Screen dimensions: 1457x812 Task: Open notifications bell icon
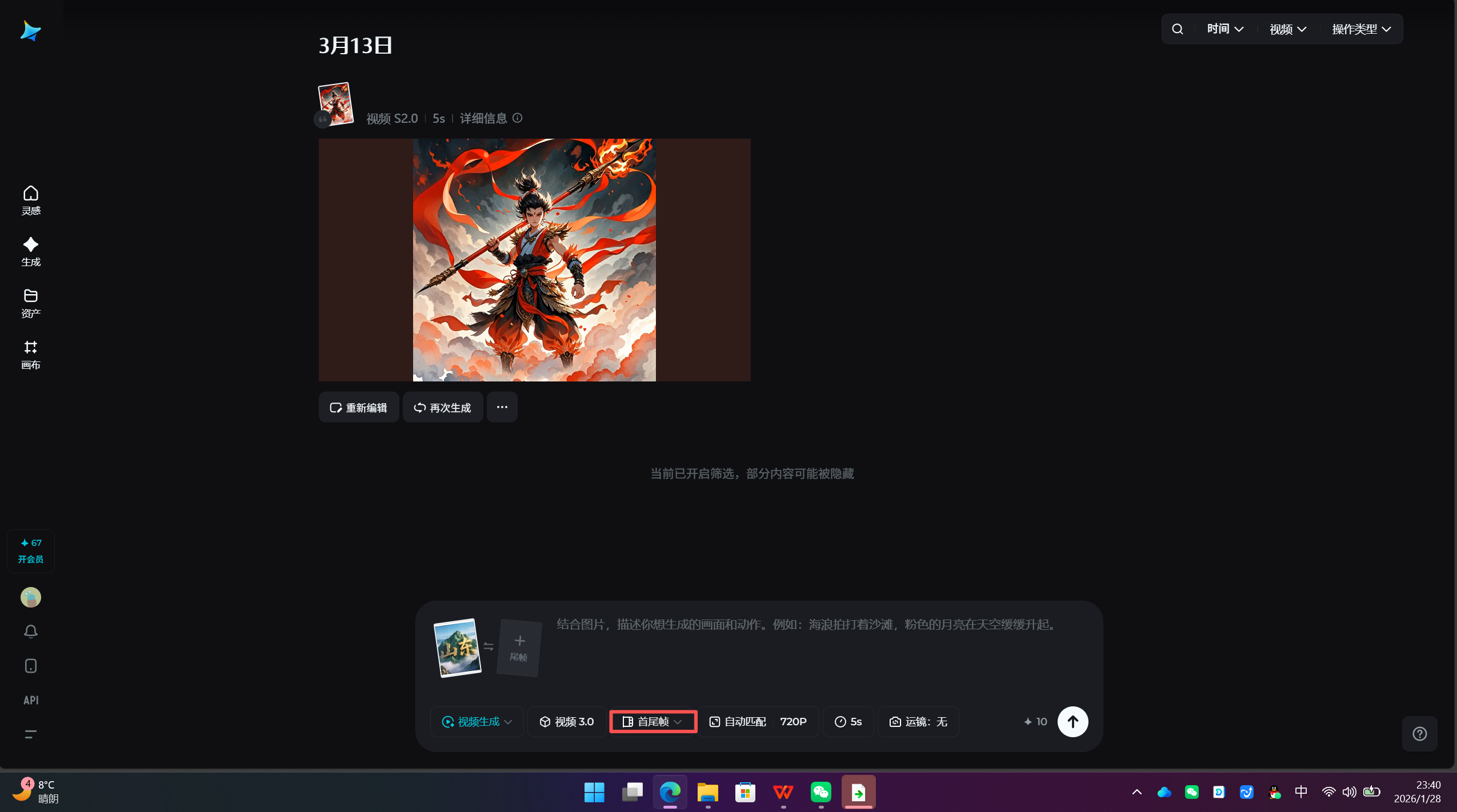(x=31, y=631)
